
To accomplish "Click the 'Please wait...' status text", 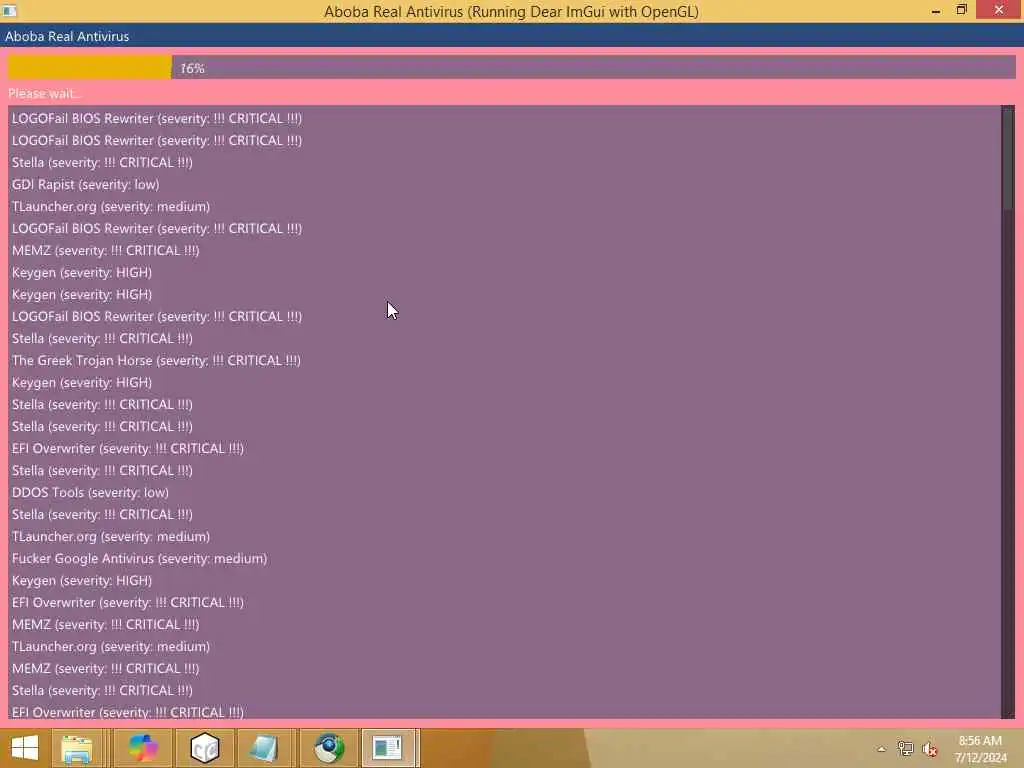I will pyautogui.click(x=44, y=93).
